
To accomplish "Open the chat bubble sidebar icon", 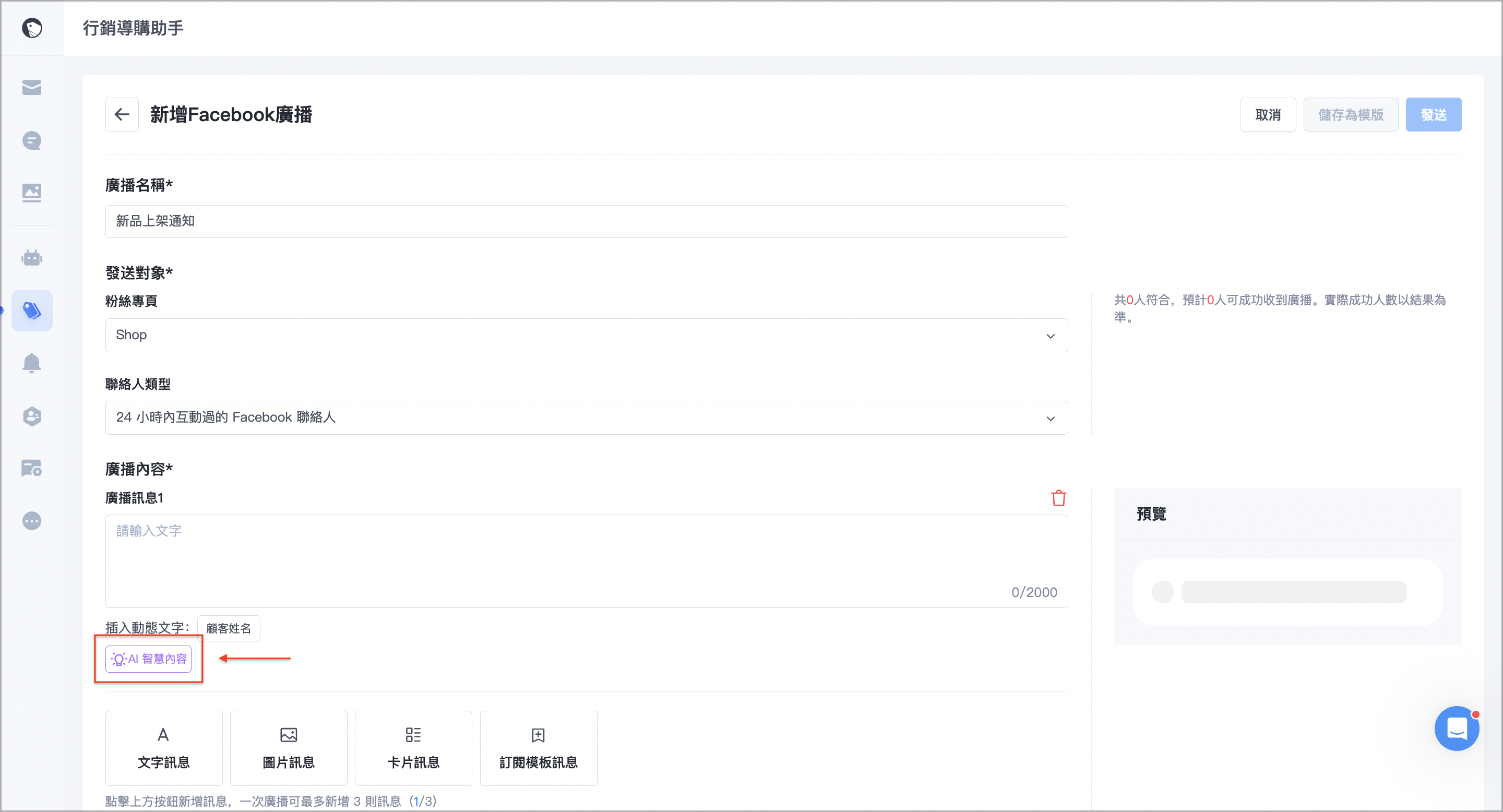I will click(31, 140).
